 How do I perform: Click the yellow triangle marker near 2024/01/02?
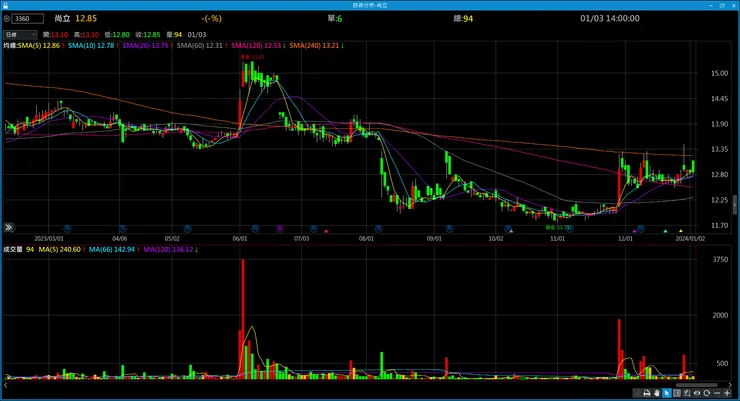tap(681, 231)
